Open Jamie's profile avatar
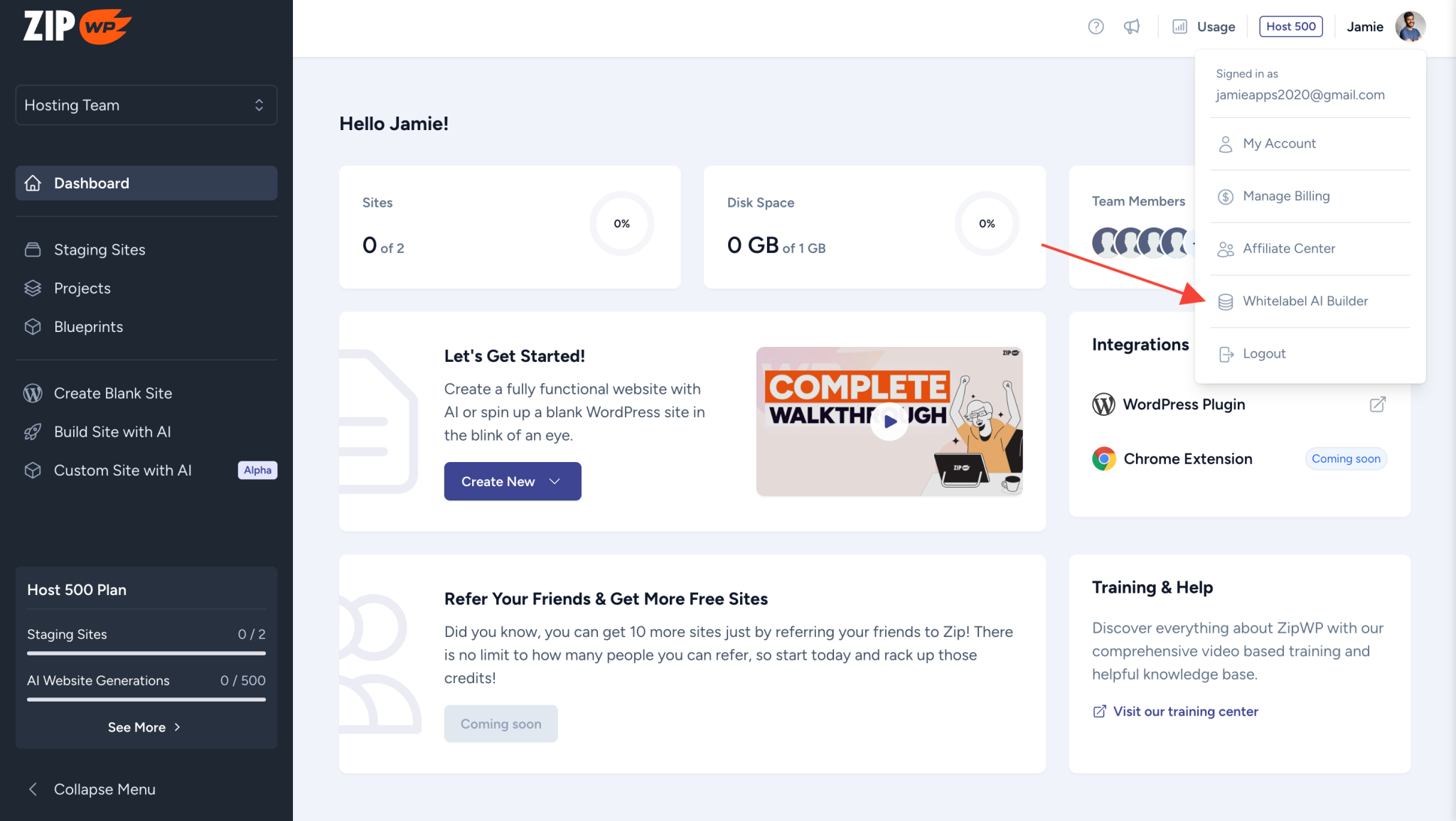The height and width of the screenshot is (821, 1456). [1410, 26]
